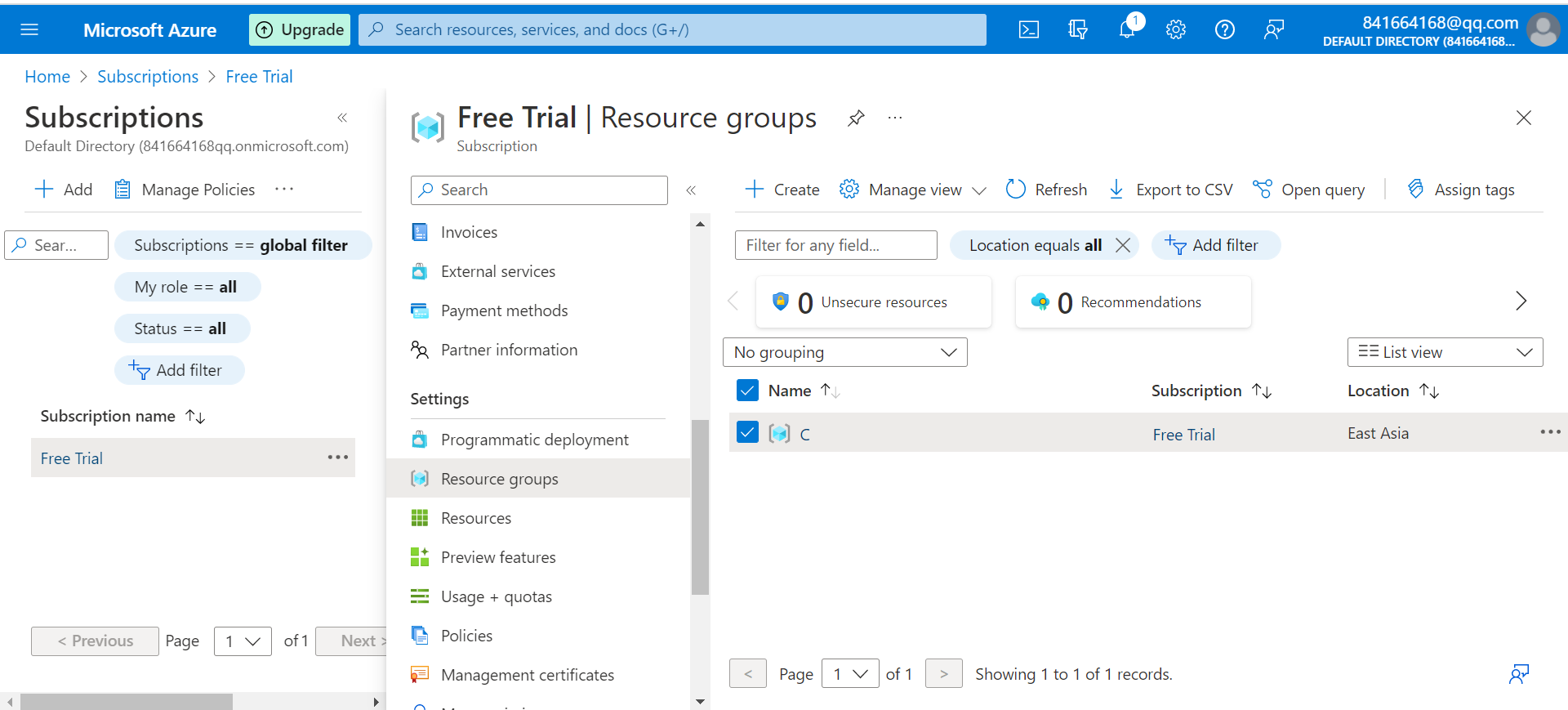
Task: Click the Unsecure resources shield card
Action: tap(874, 302)
